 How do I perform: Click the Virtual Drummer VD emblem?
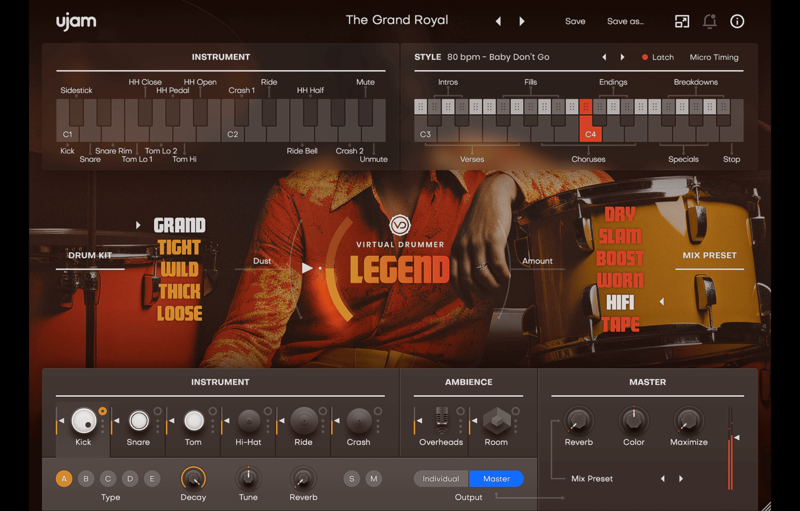(400, 225)
